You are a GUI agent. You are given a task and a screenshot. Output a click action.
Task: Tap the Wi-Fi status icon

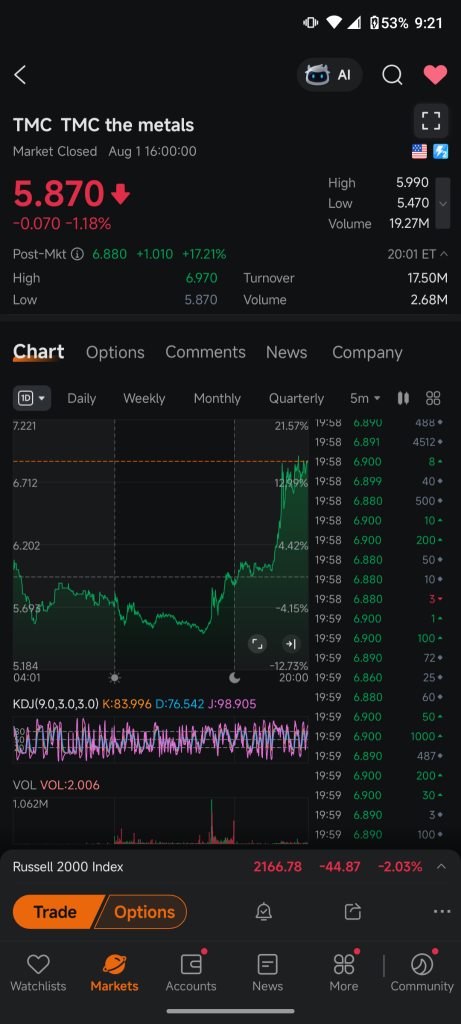[x=334, y=23]
